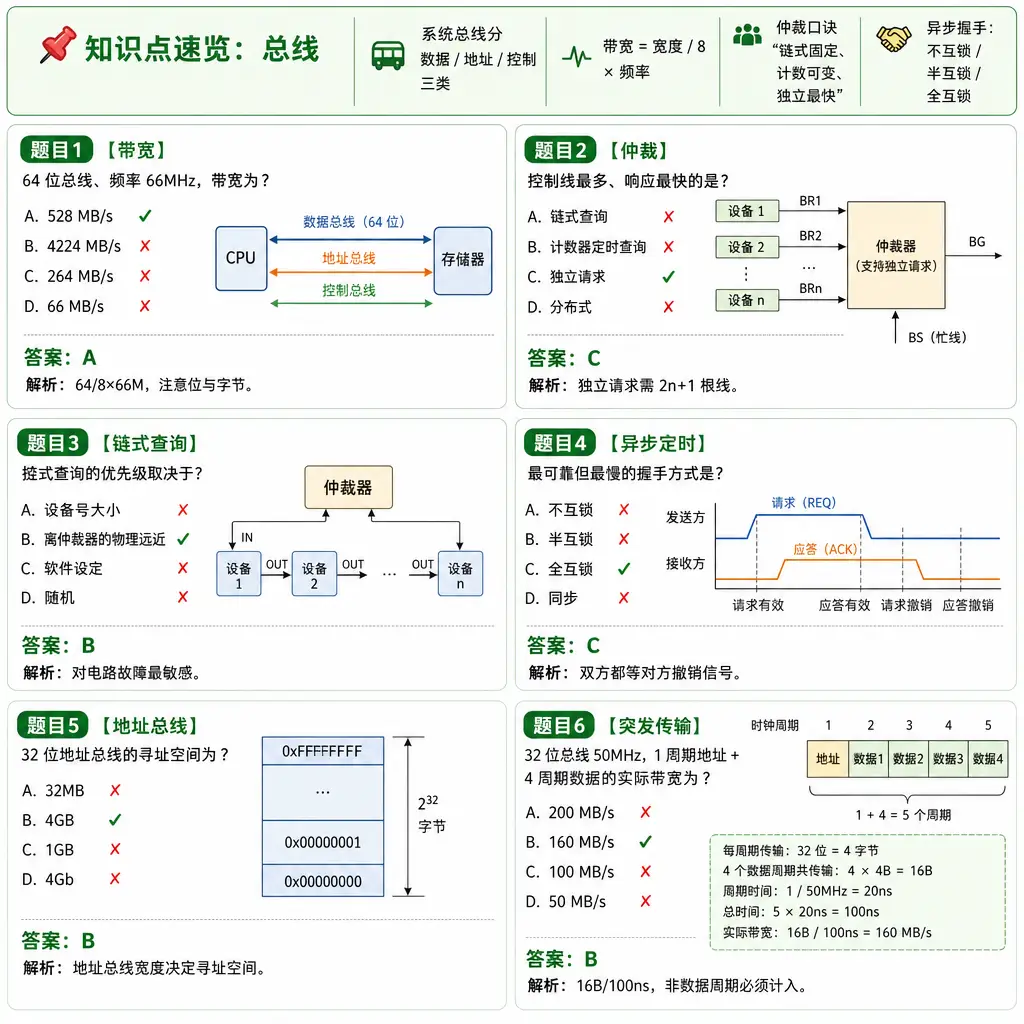The height and width of the screenshot is (1024, 1024).
Task: Click the red X next to 264 MB/s
Action: pos(145,276)
